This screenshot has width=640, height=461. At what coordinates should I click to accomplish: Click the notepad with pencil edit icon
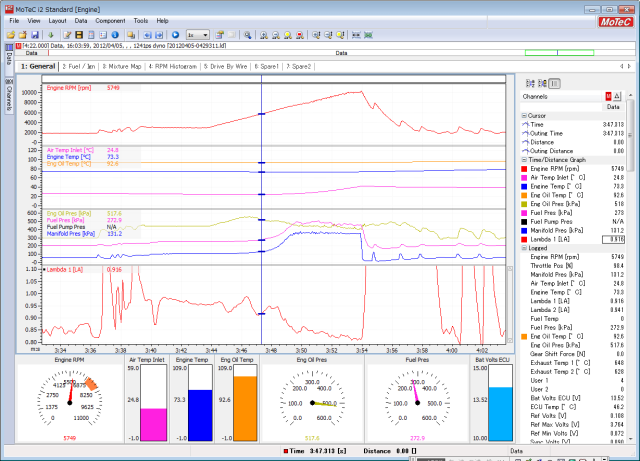point(67,35)
